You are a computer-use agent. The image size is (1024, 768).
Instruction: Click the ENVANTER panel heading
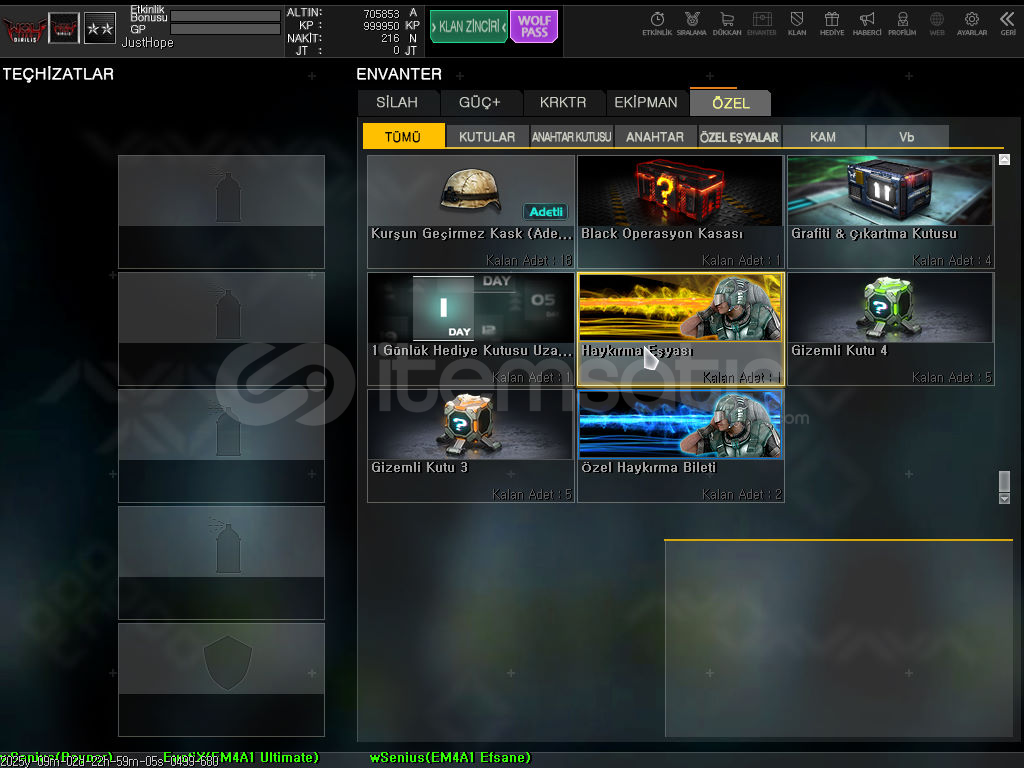pyautogui.click(x=399, y=74)
